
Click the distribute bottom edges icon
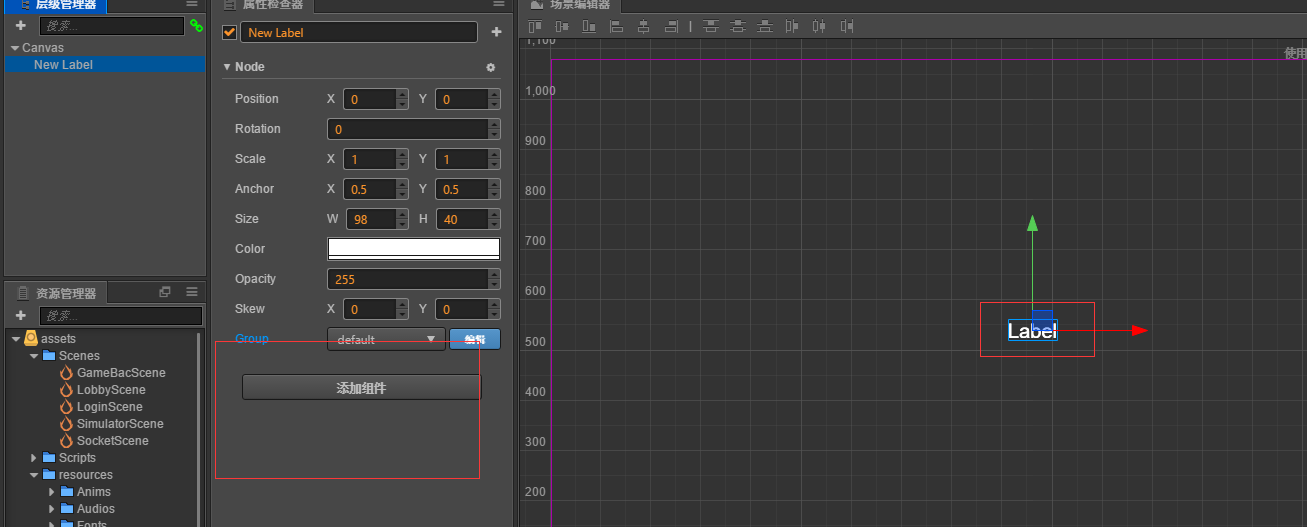tap(765, 26)
